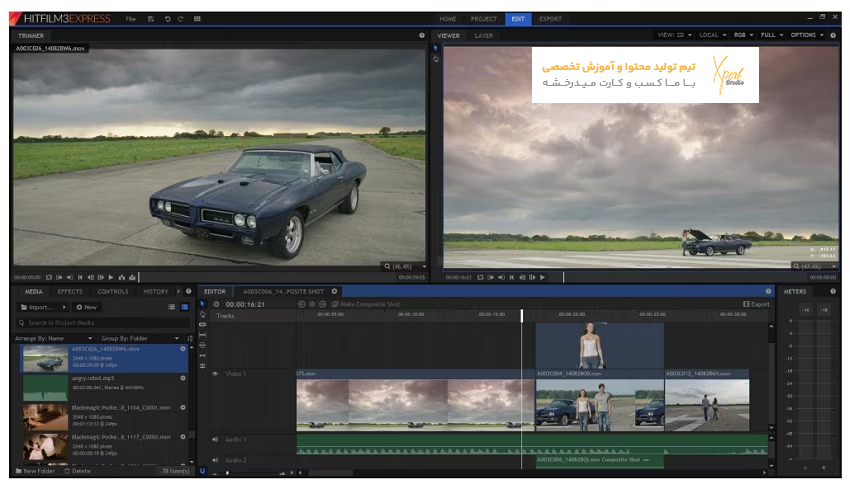Jump to start in the Viewer

[511, 277]
